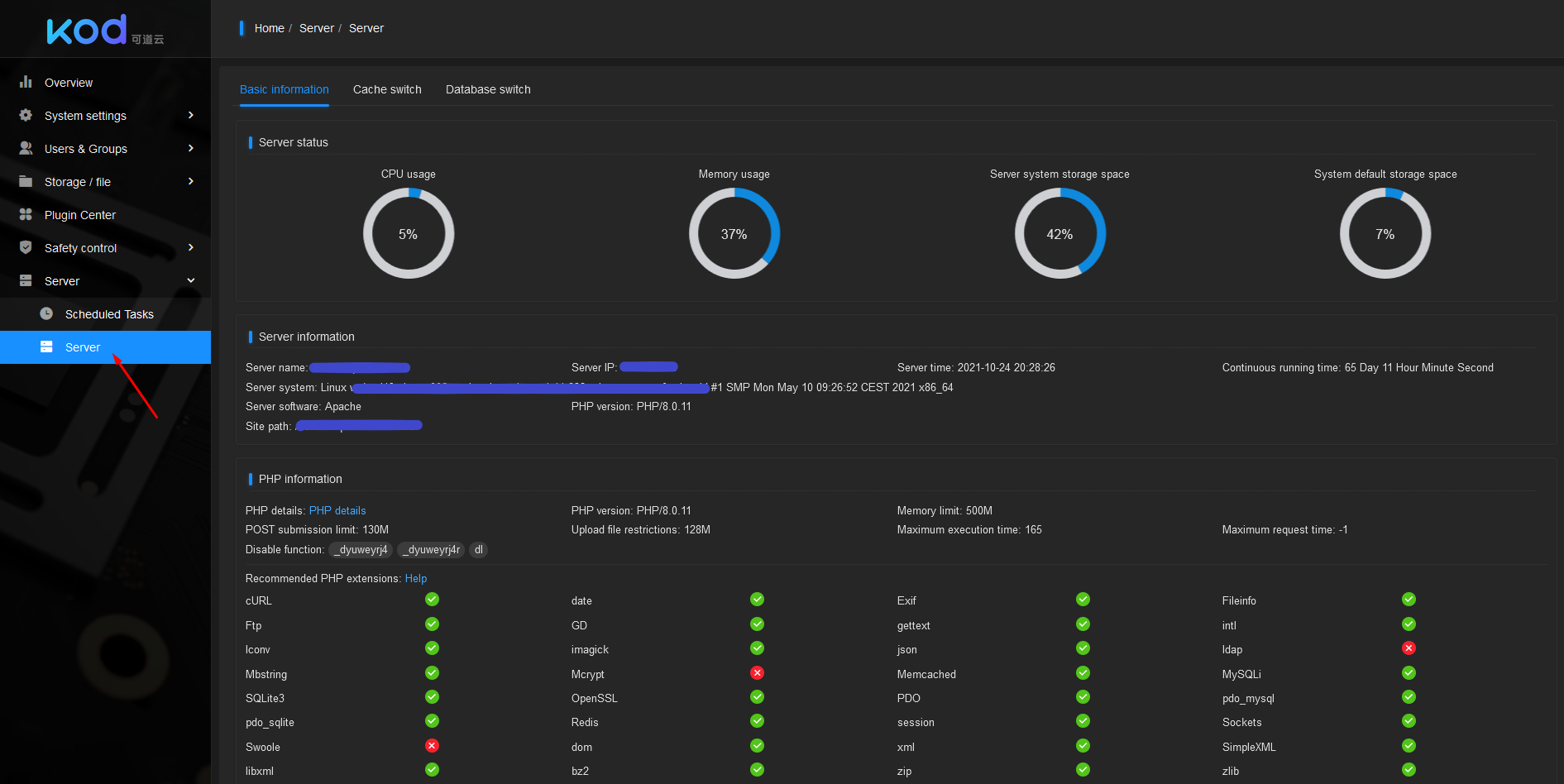Open the PHP details link
The image size is (1564, 784).
(337, 510)
